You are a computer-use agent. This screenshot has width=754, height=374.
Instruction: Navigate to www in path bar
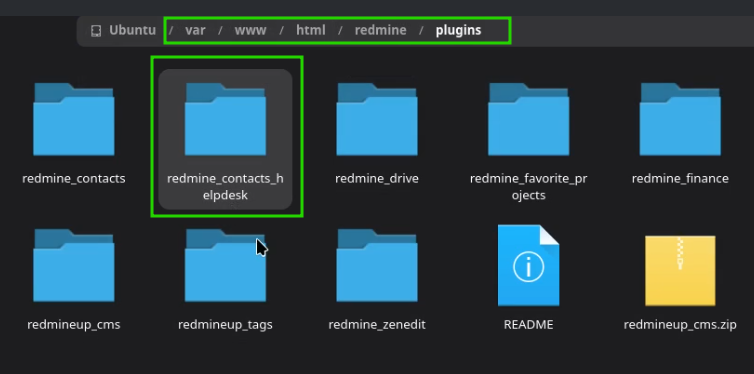(251, 30)
